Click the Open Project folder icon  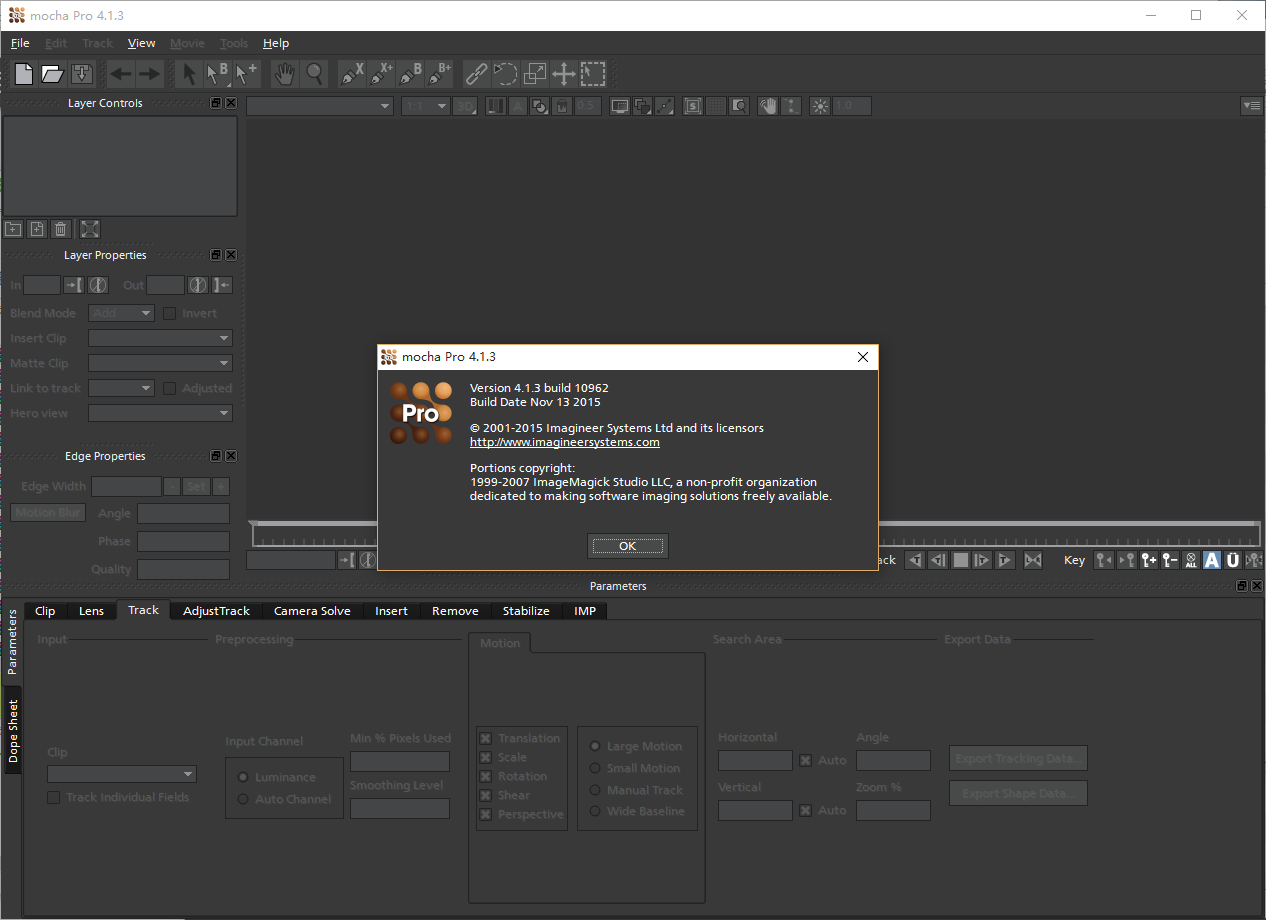click(52, 74)
